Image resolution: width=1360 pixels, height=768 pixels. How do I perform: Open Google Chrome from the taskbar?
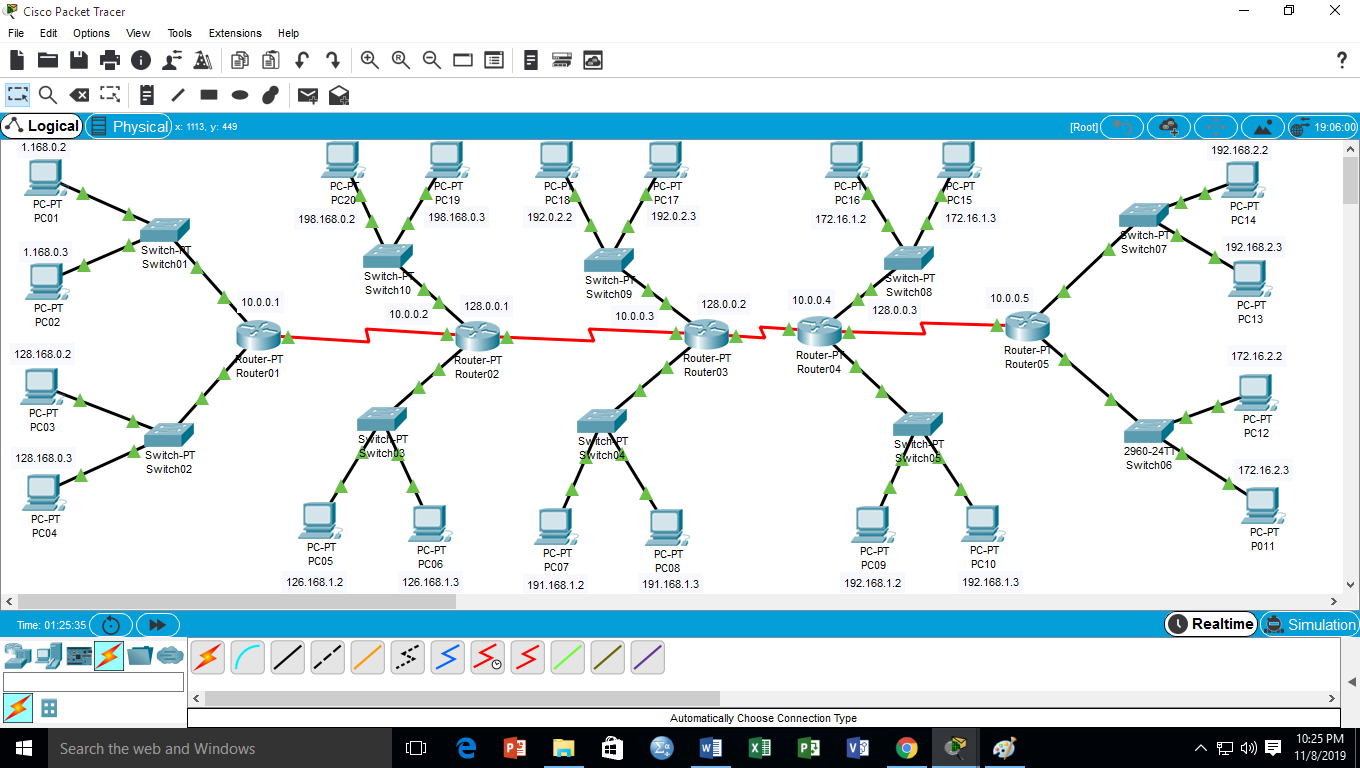click(907, 748)
